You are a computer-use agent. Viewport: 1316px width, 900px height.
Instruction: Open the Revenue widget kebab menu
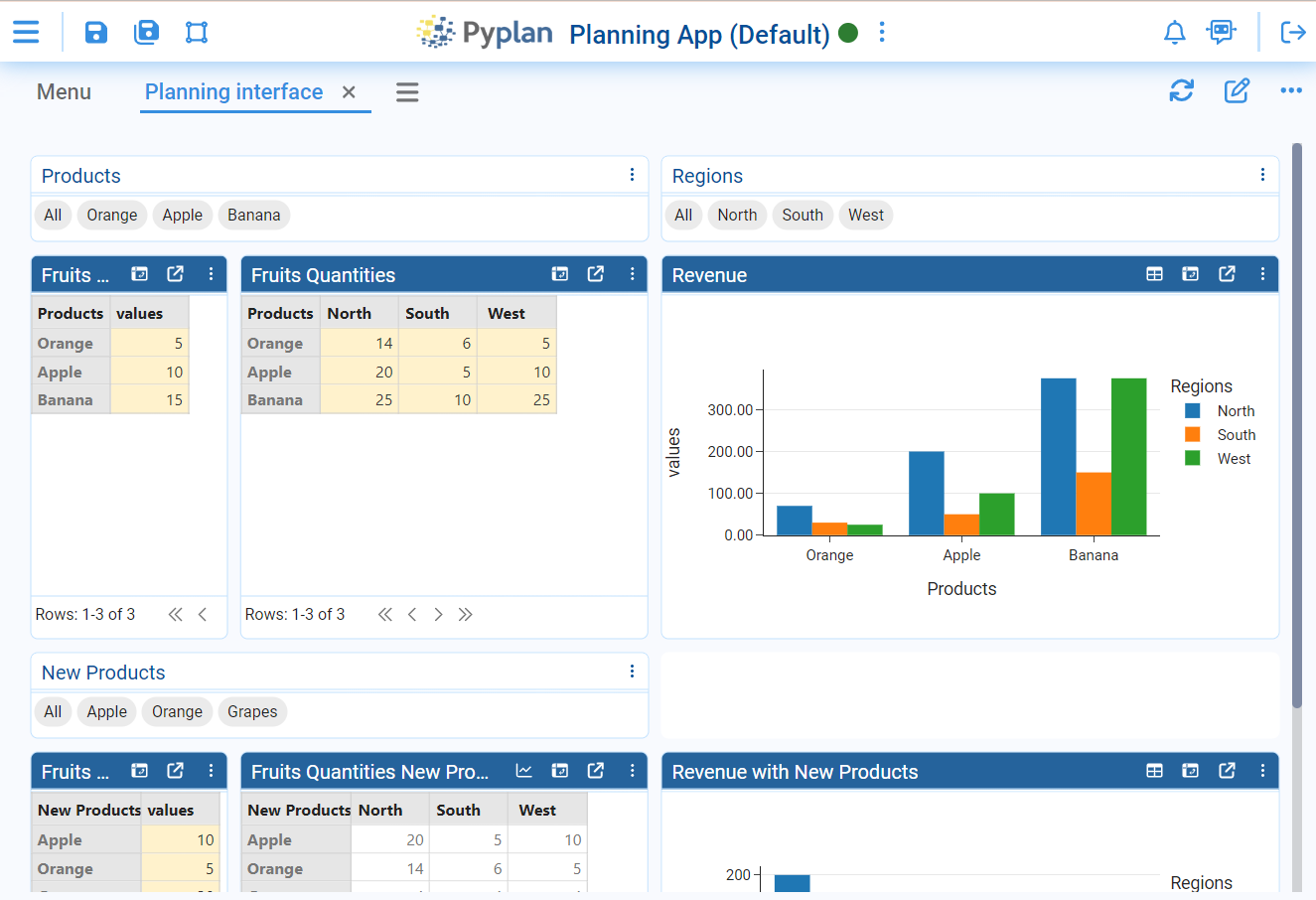[x=1262, y=274]
